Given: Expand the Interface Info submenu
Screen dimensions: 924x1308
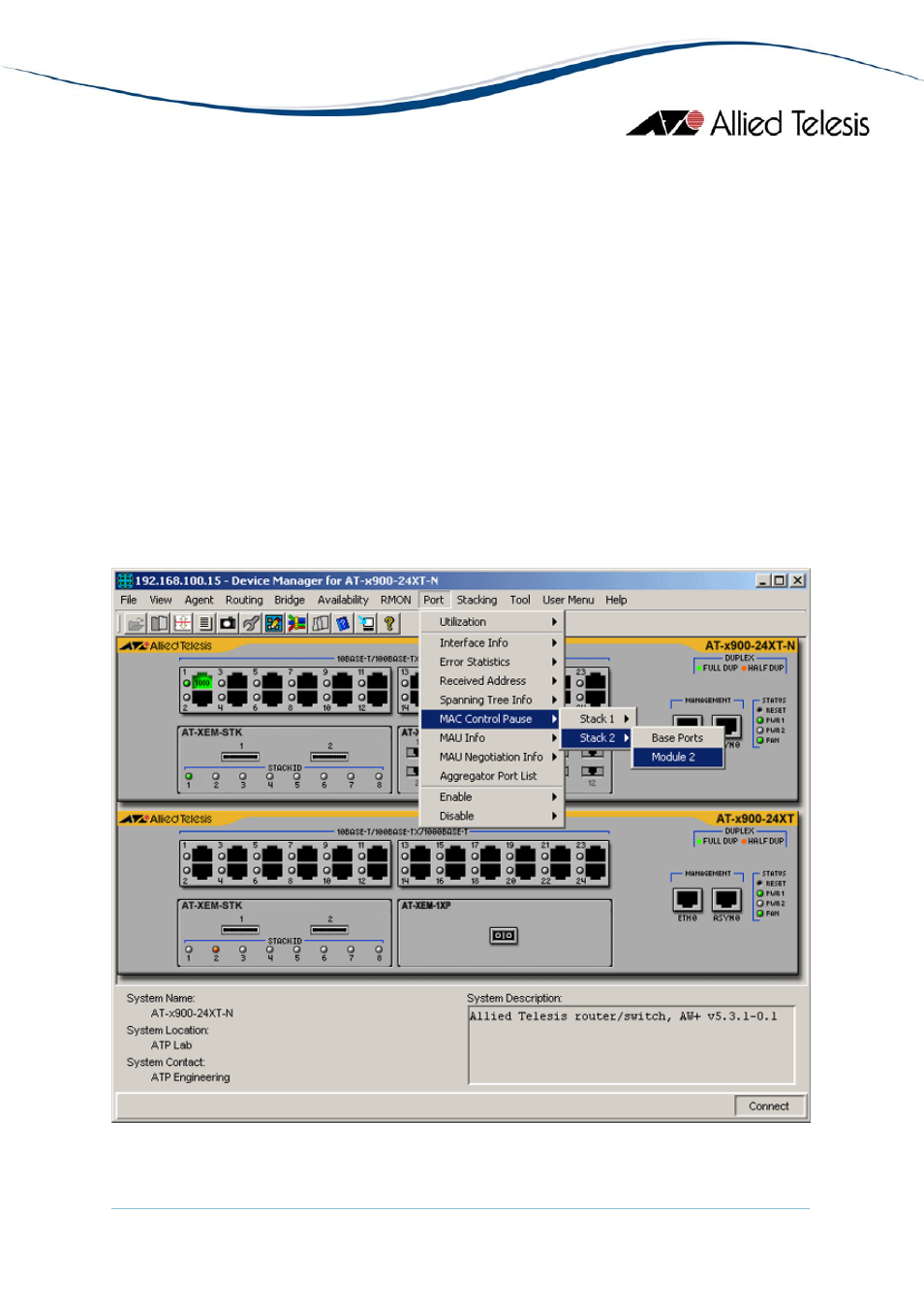Looking at the screenshot, I should [492, 642].
